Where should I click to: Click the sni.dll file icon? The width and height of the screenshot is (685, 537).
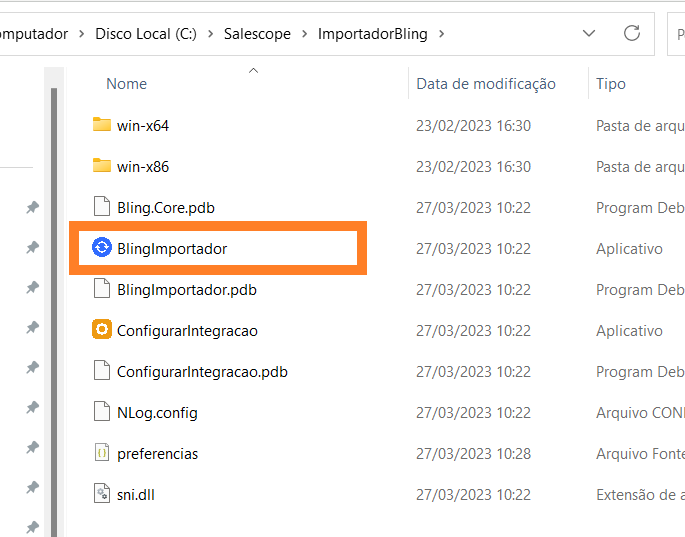(102, 494)
